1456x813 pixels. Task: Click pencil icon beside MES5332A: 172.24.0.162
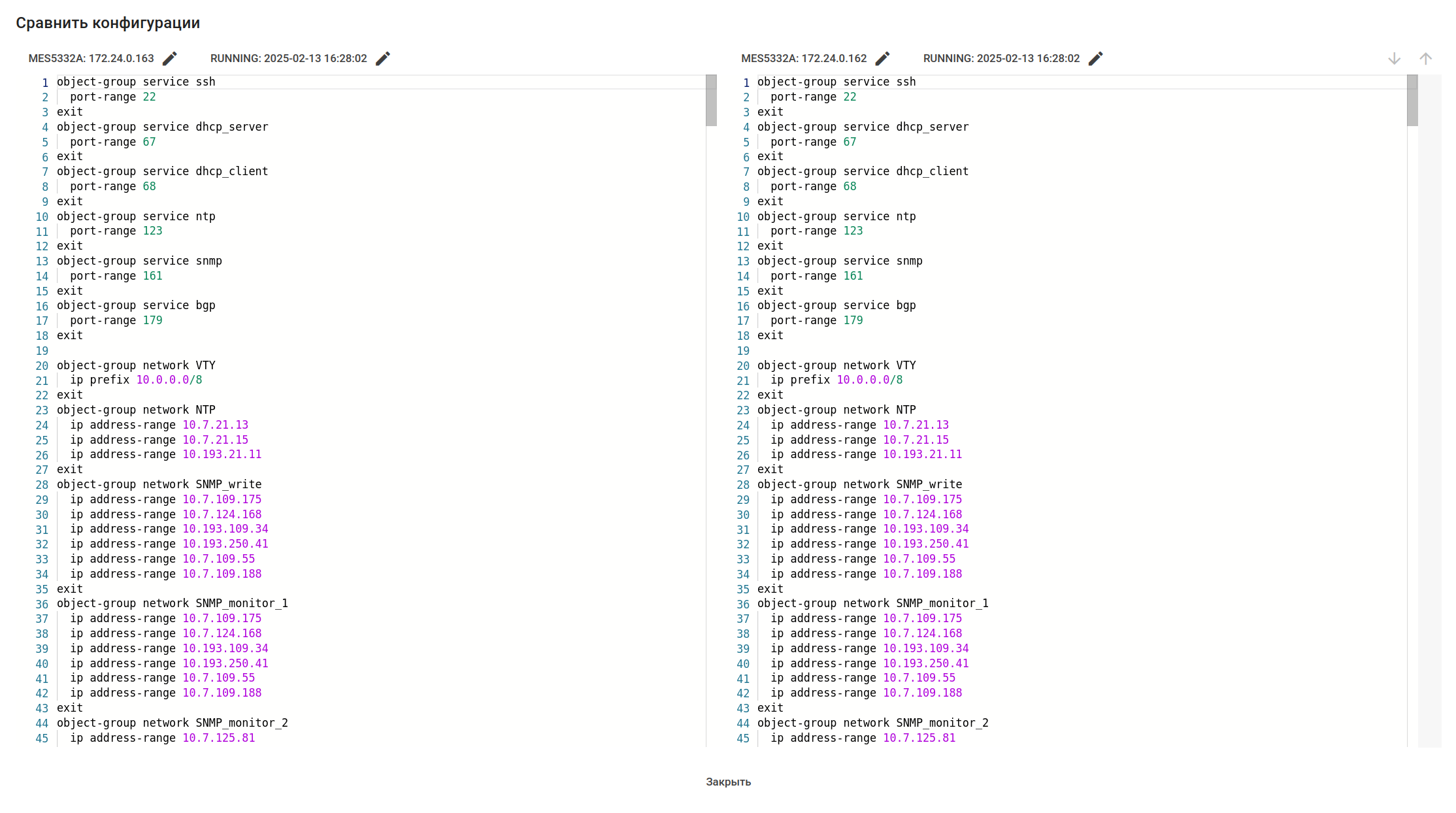click(x=882, y=59)
